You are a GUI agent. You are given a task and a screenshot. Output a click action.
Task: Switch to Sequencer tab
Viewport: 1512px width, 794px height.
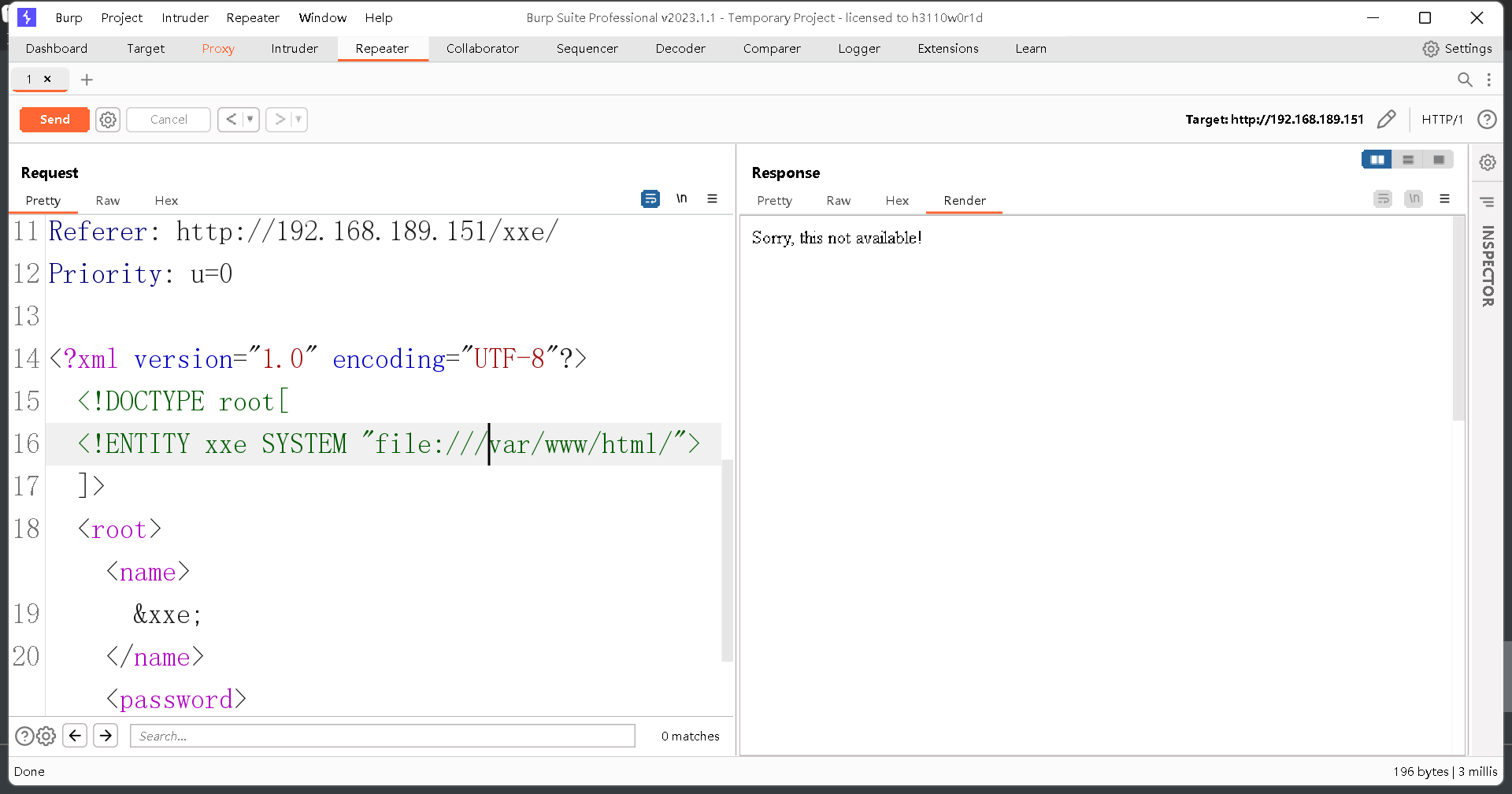[x=587, y=49]
